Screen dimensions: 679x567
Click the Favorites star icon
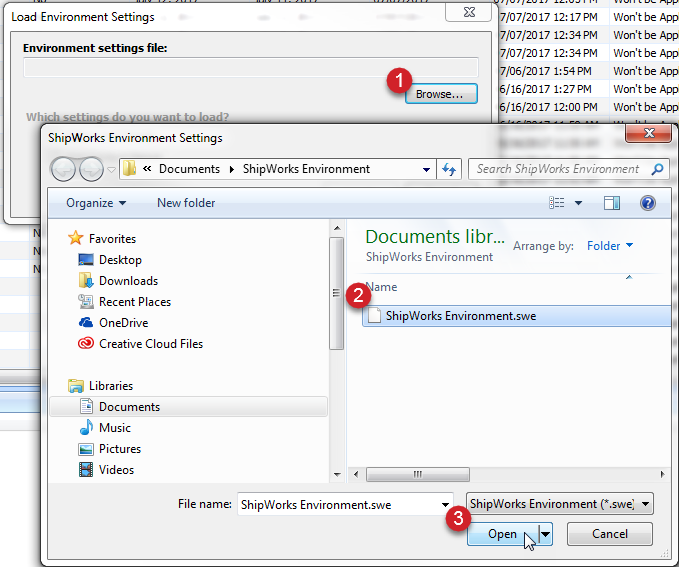(x=75, y=238)
